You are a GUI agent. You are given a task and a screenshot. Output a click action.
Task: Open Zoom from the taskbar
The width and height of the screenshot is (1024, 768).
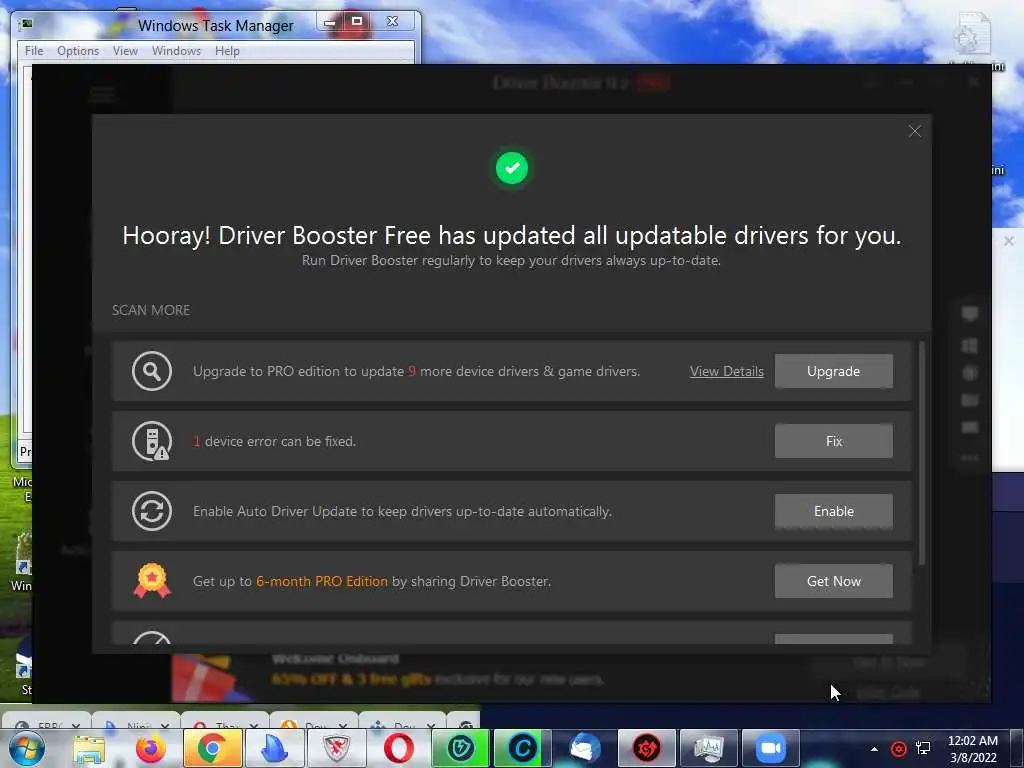[770, 748]
